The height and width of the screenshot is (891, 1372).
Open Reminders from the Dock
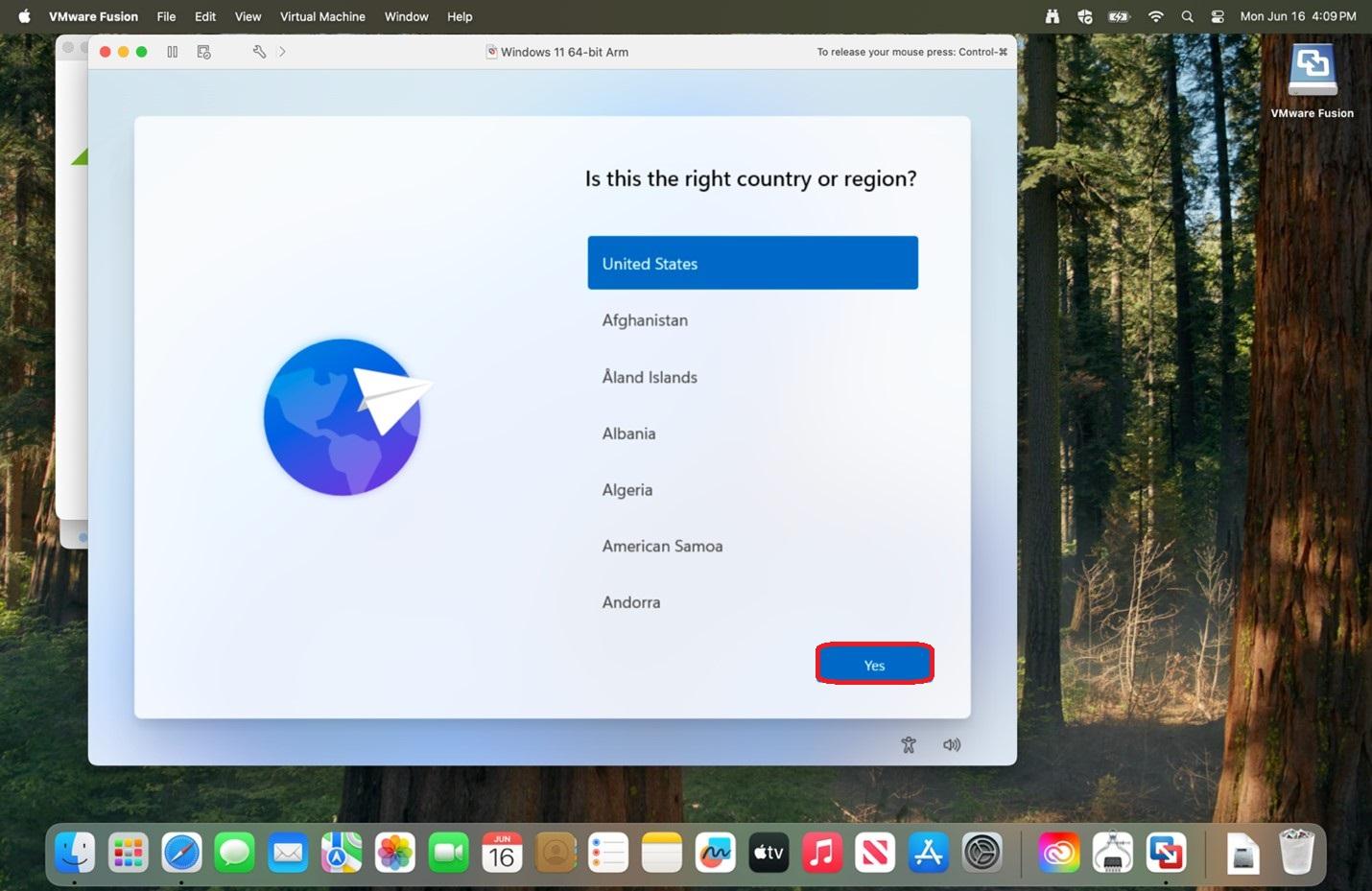[x=608, y=852]
